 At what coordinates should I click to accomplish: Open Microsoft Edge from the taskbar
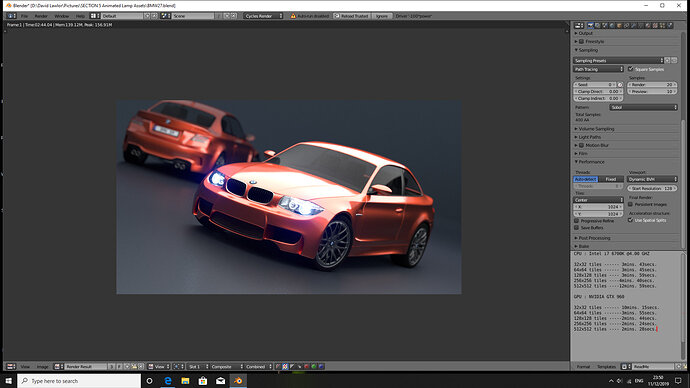coord(168,381)
